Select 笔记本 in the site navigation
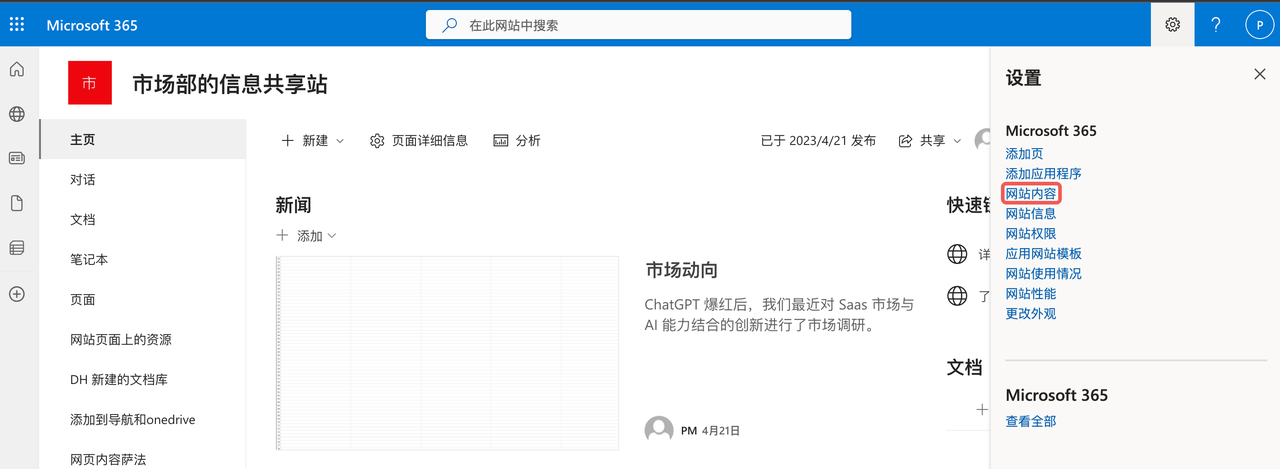 pyautogui.click(x=89, y=260)
